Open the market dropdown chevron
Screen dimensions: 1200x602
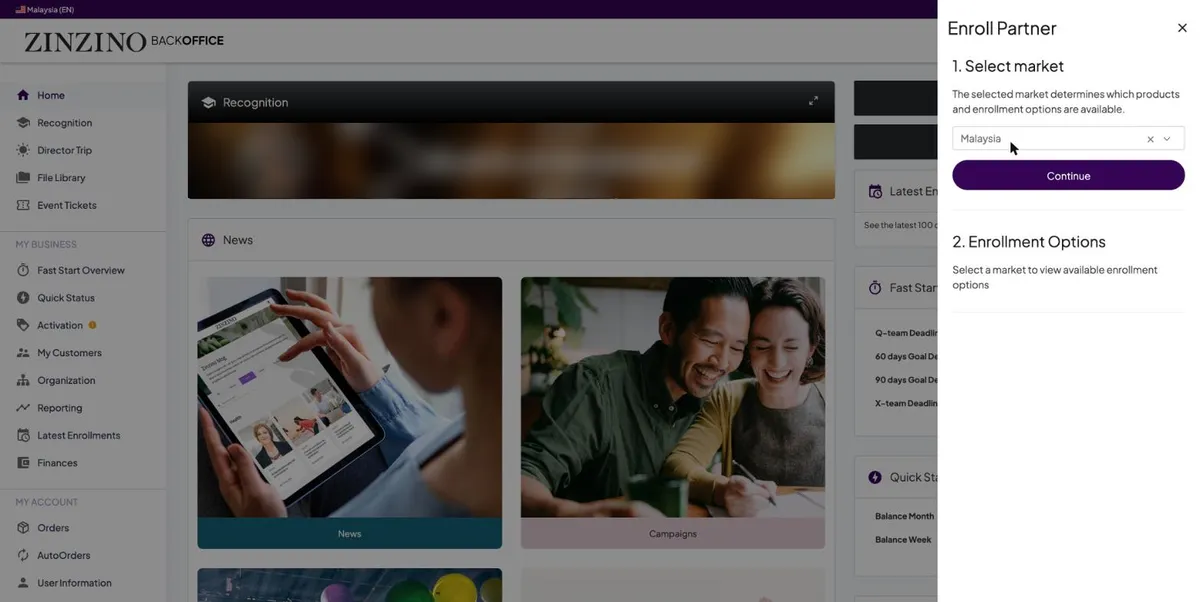pyautogui.click(x=1167, y=139)
